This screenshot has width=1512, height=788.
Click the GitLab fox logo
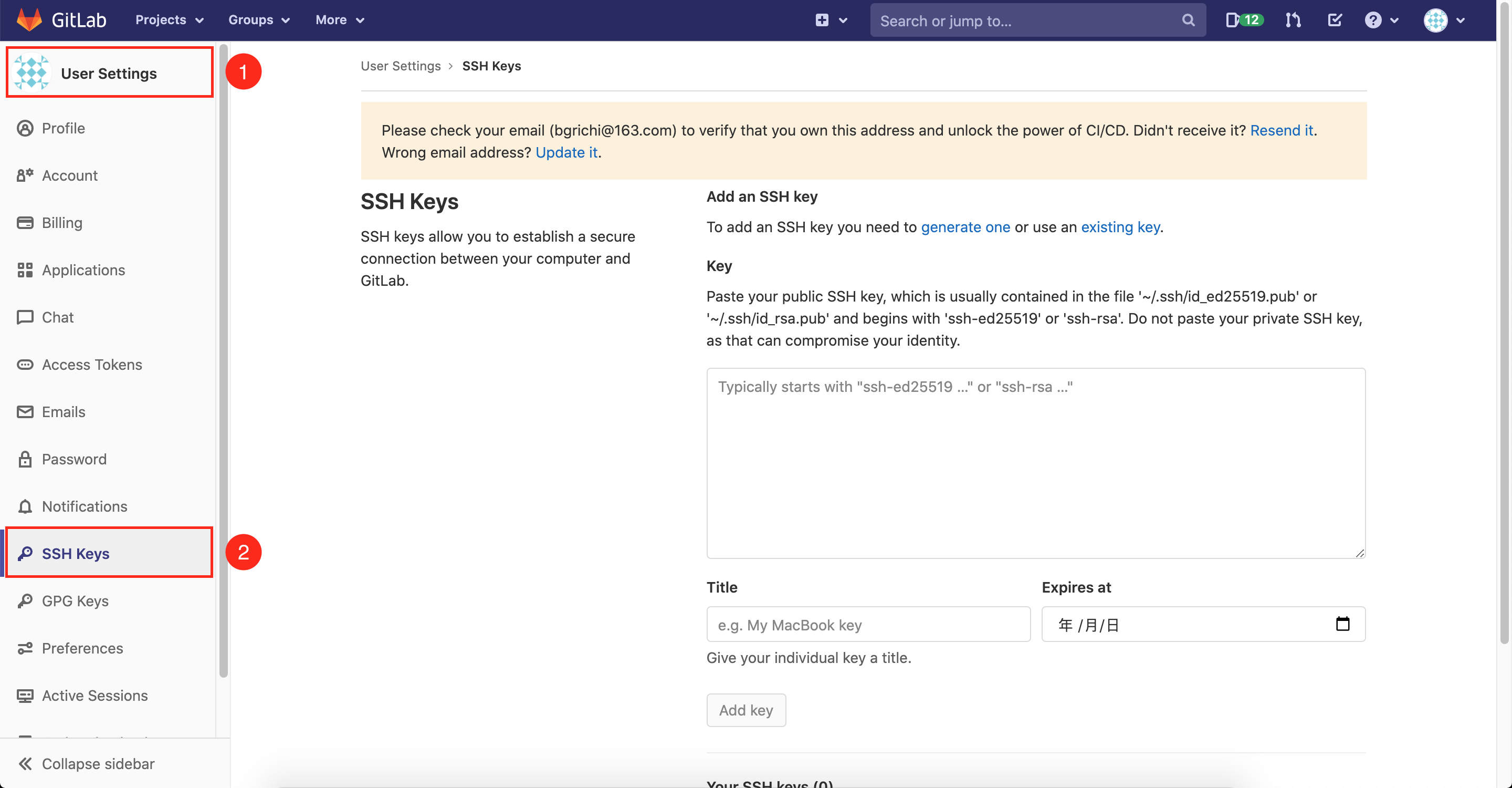point(29,20)
